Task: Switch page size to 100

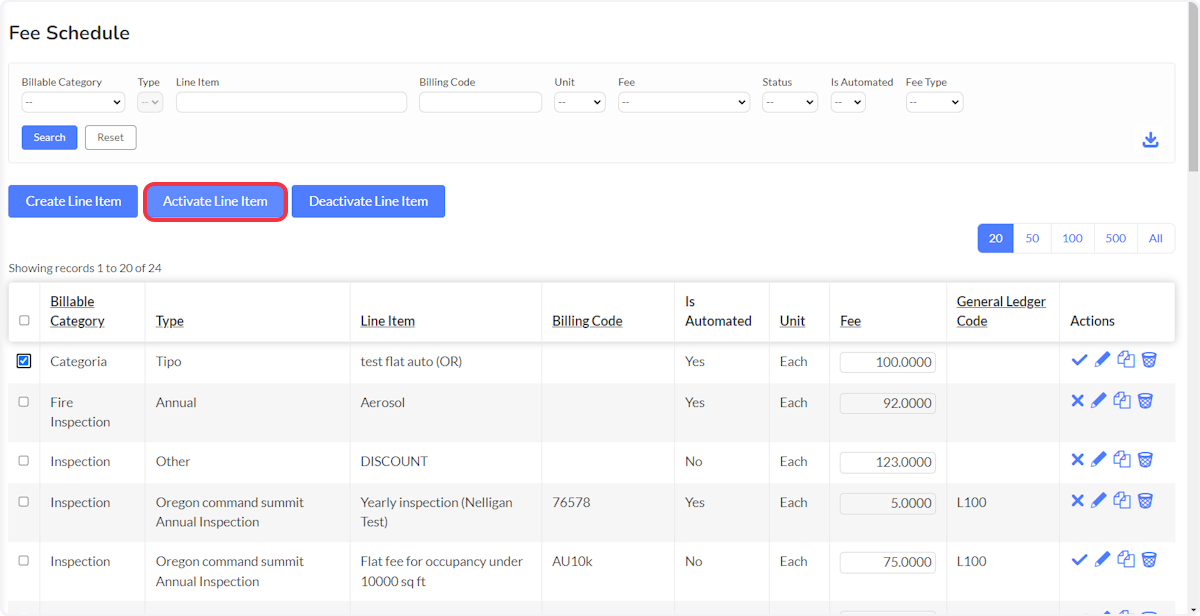Action: point(1072,238)
